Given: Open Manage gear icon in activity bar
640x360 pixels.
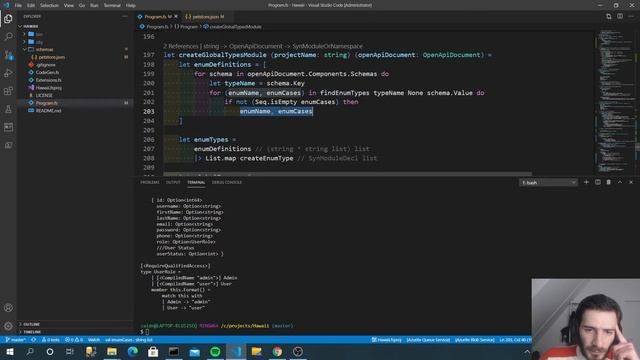Looking at the screenshot, I should pyautogui.click(x=8, y=326).
